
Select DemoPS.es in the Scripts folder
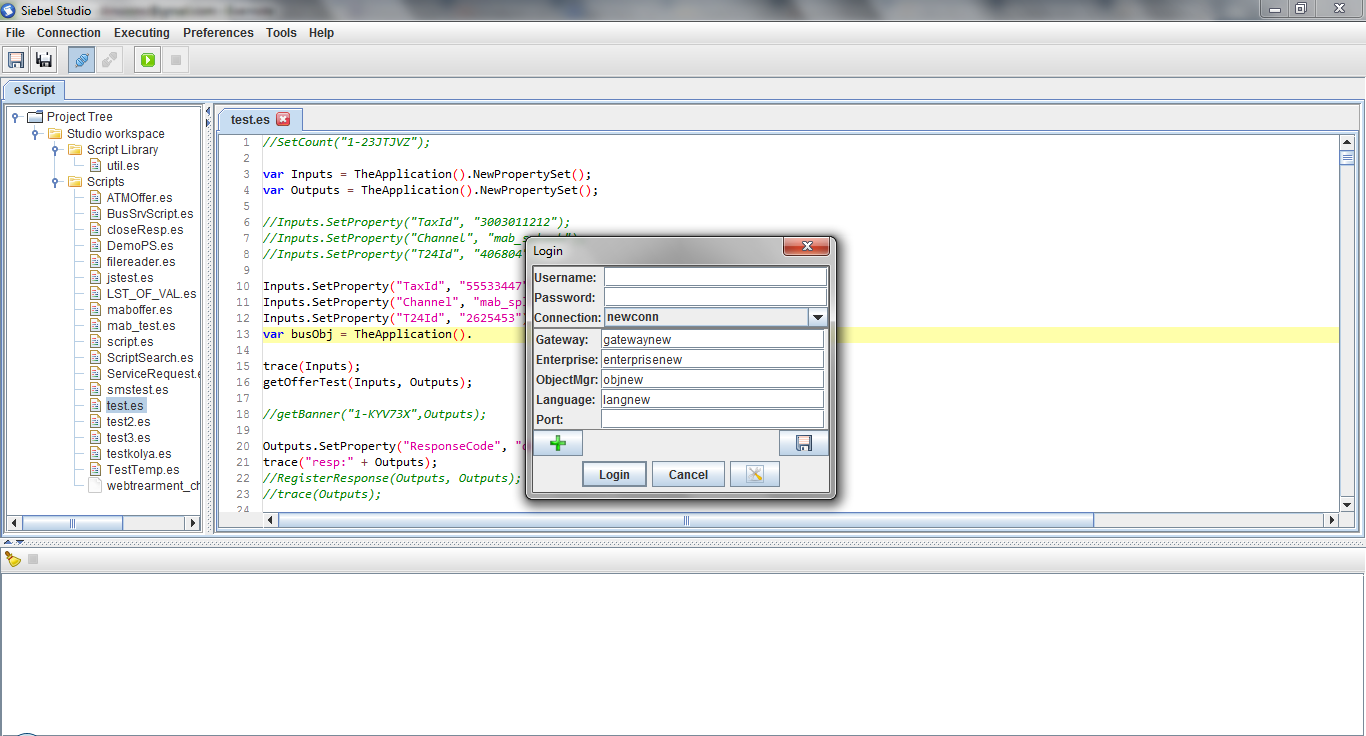[140, 245]
